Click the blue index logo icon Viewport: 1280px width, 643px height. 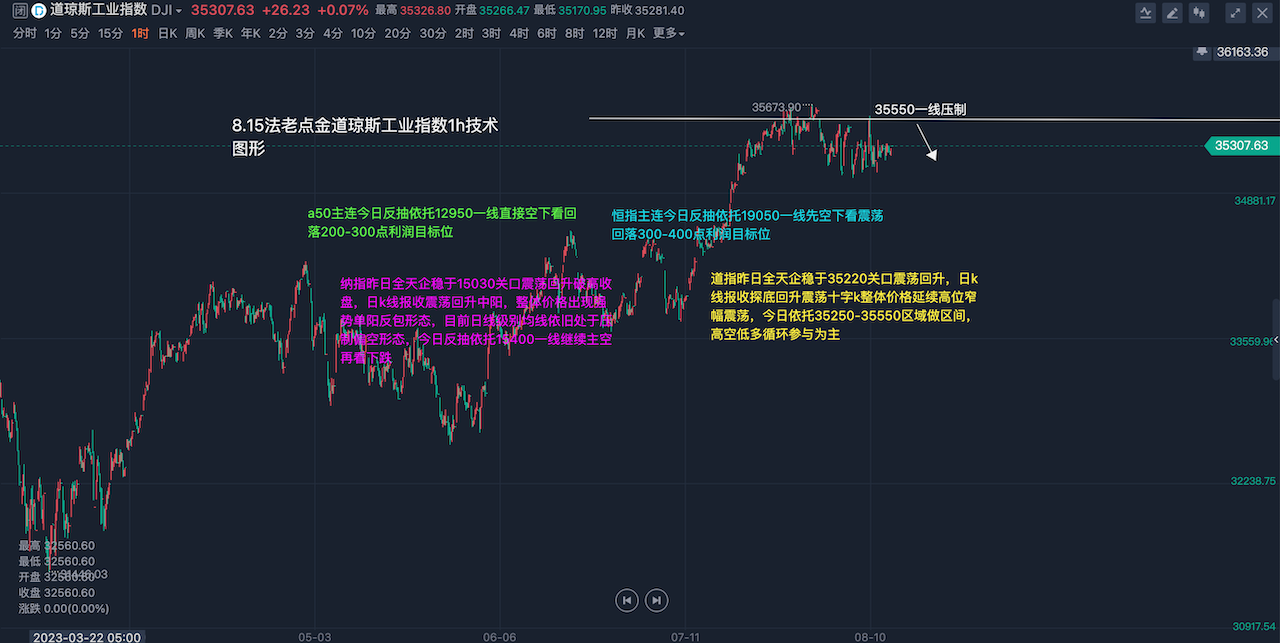point(38,11)
